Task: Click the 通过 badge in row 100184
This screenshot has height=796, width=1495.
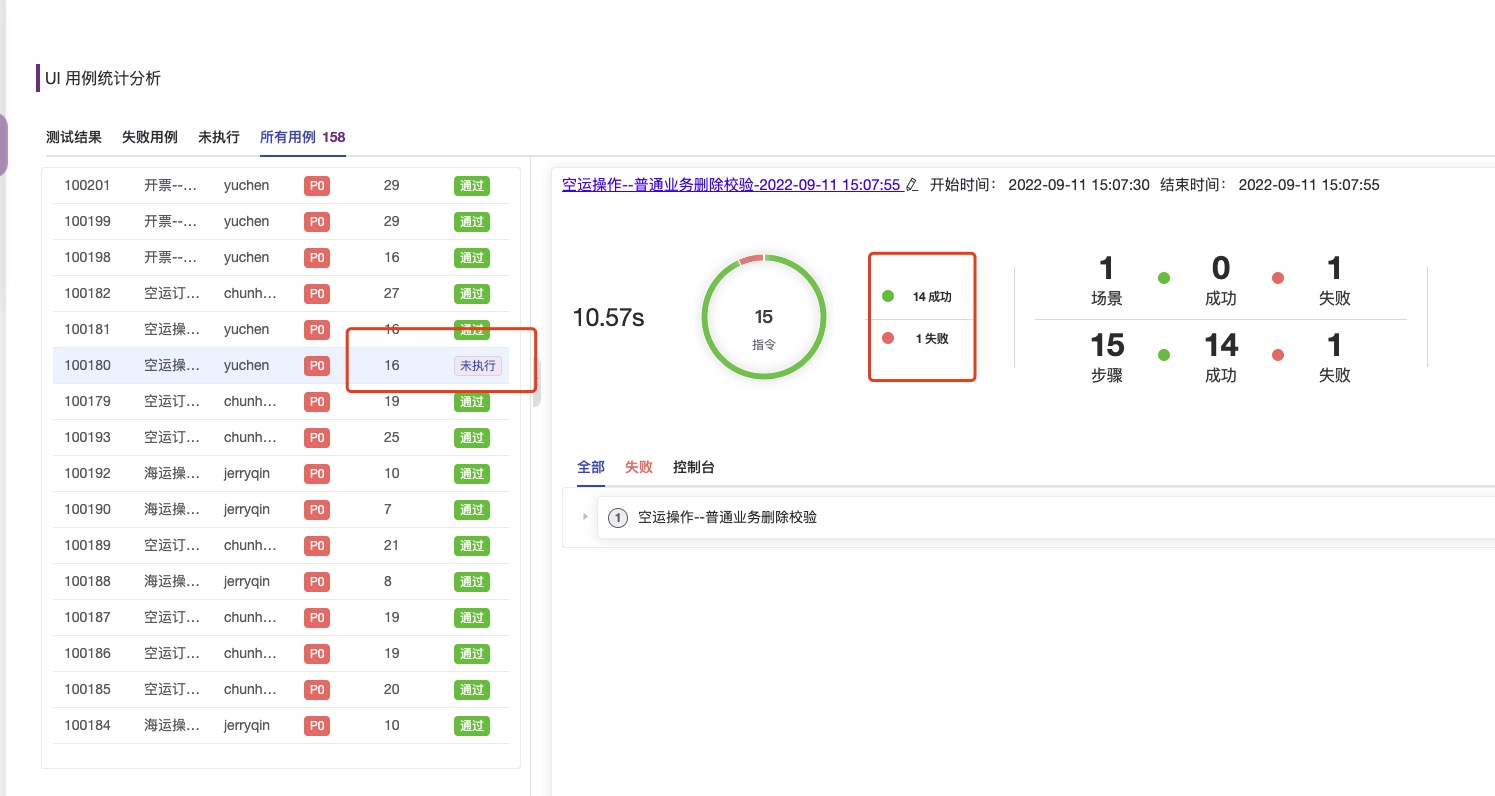Action: [x=471, y=726]
